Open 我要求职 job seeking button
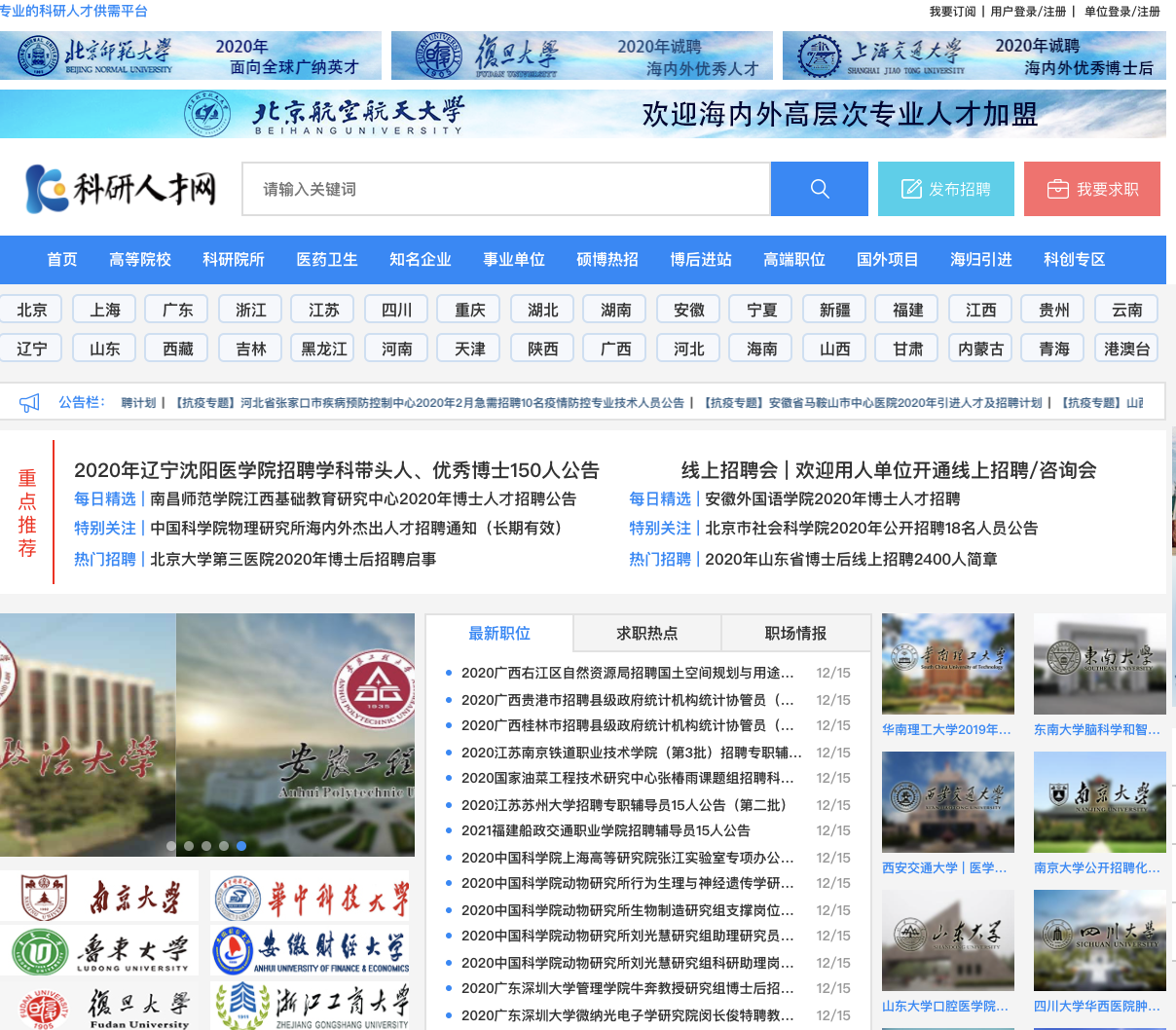Viewport: 1176px width, 1030px height. 1092,189
